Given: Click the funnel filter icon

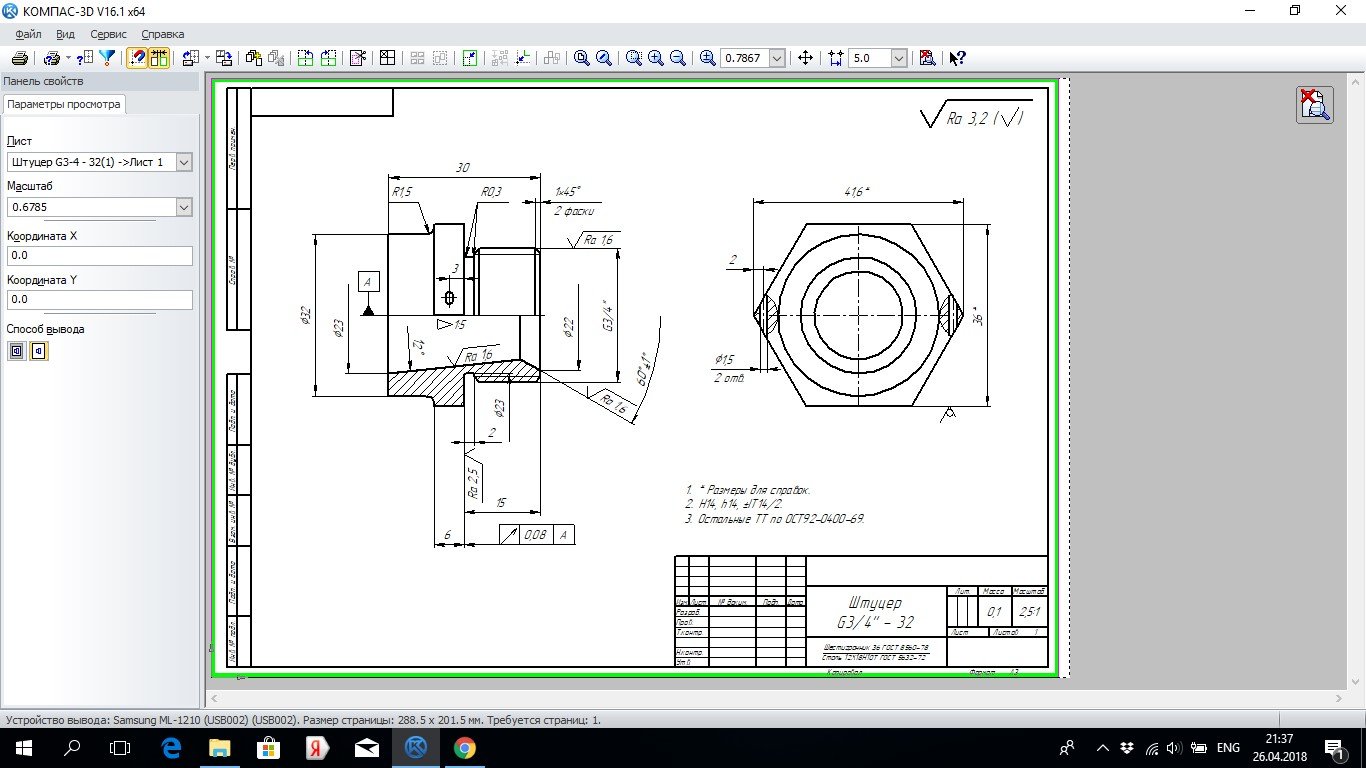Looking at the screenshot, I should click(107, 58).
